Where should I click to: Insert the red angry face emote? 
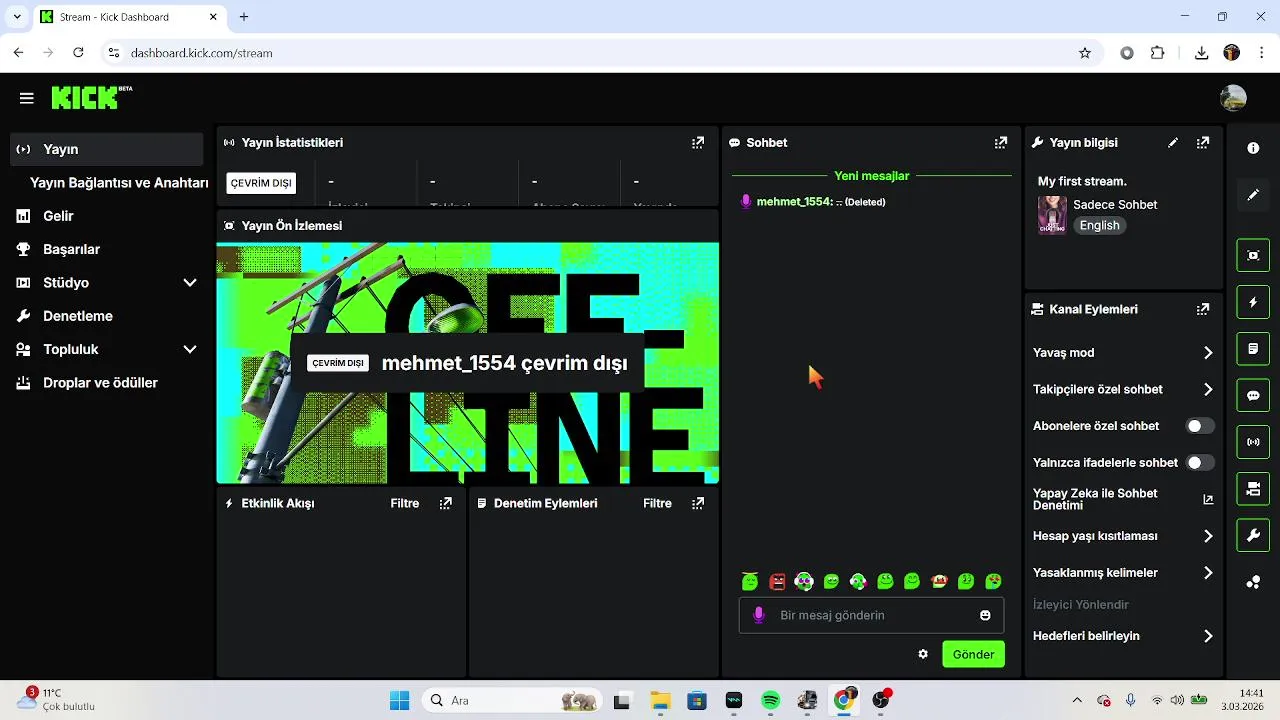[777, 581]
